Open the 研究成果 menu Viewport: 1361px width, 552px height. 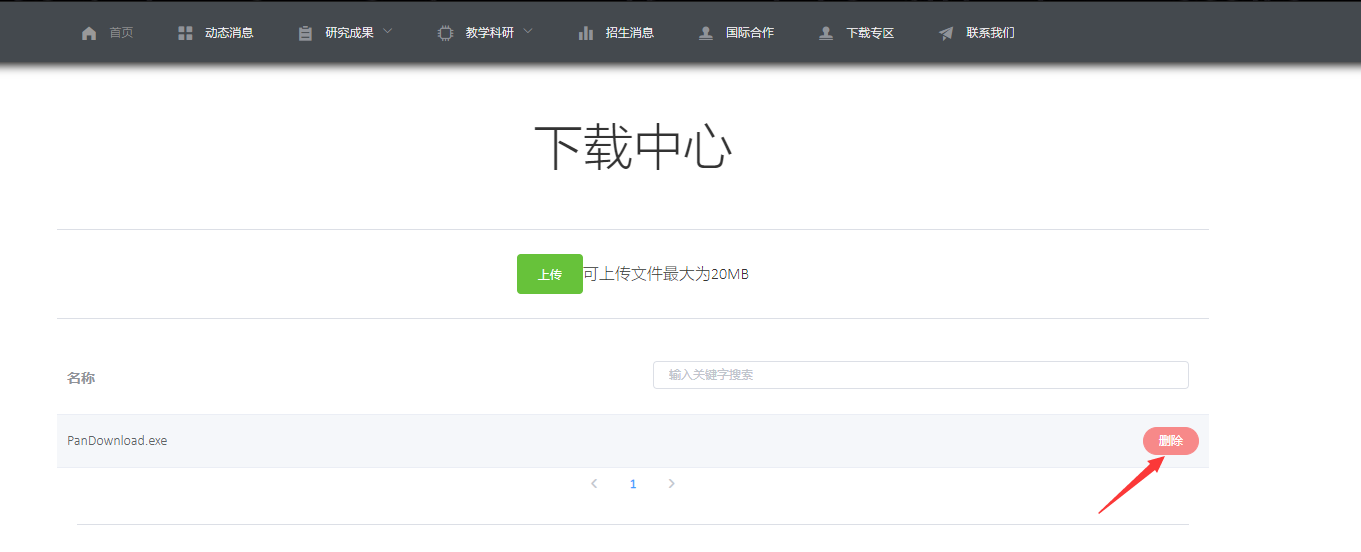(x=349, y=33)
